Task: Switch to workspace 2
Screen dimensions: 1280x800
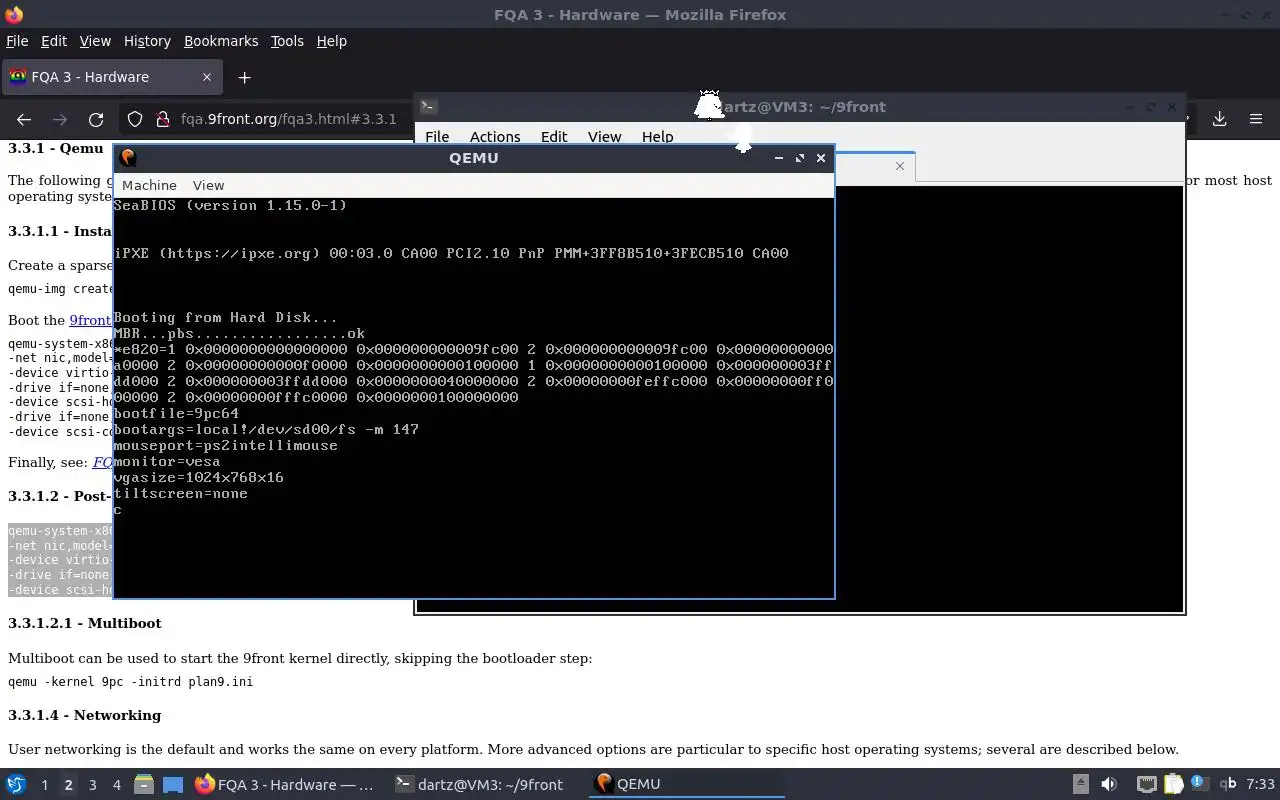Action: coord(68,785)
